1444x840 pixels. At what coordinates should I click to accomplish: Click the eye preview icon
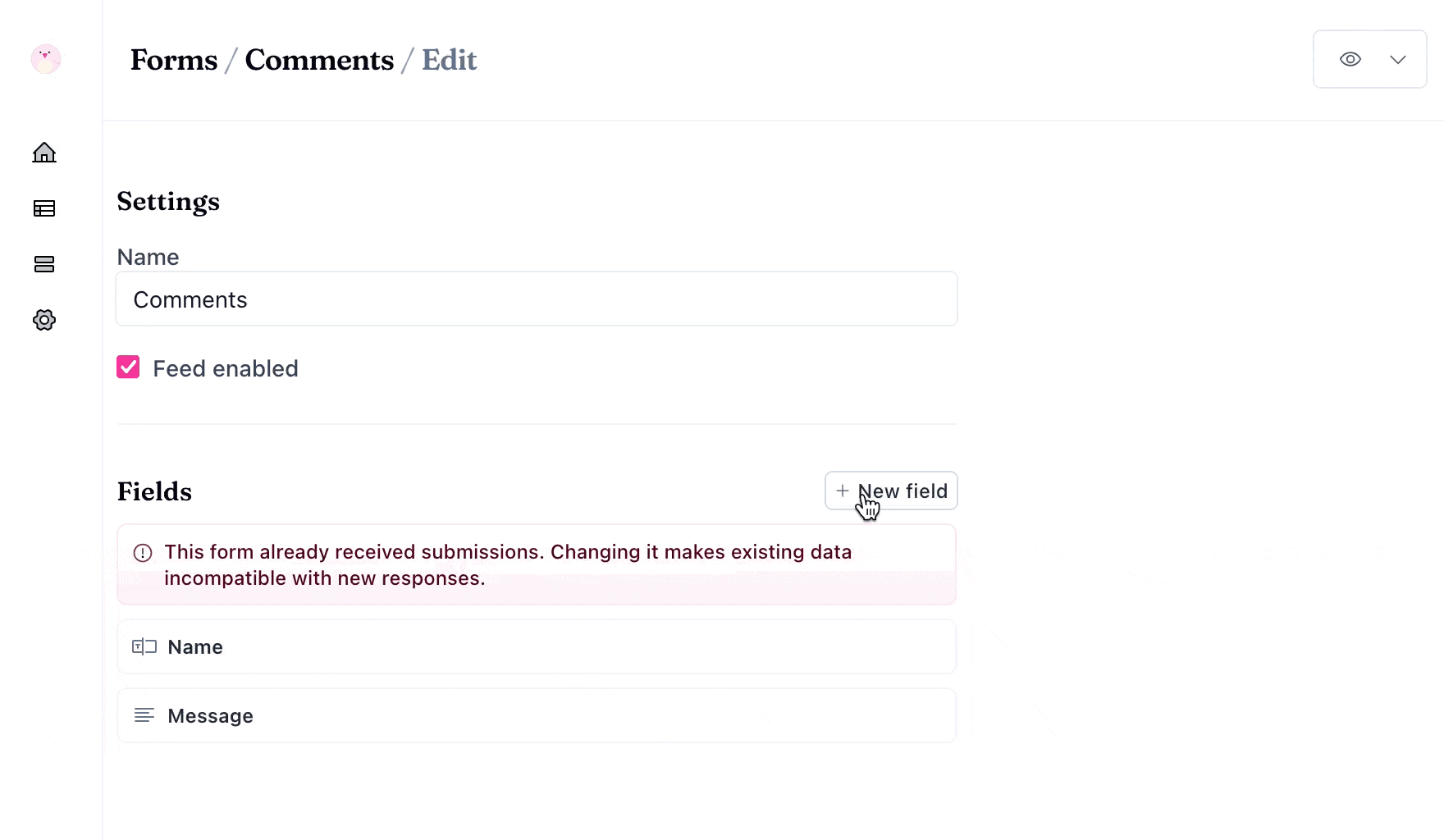pos(1350,59)
